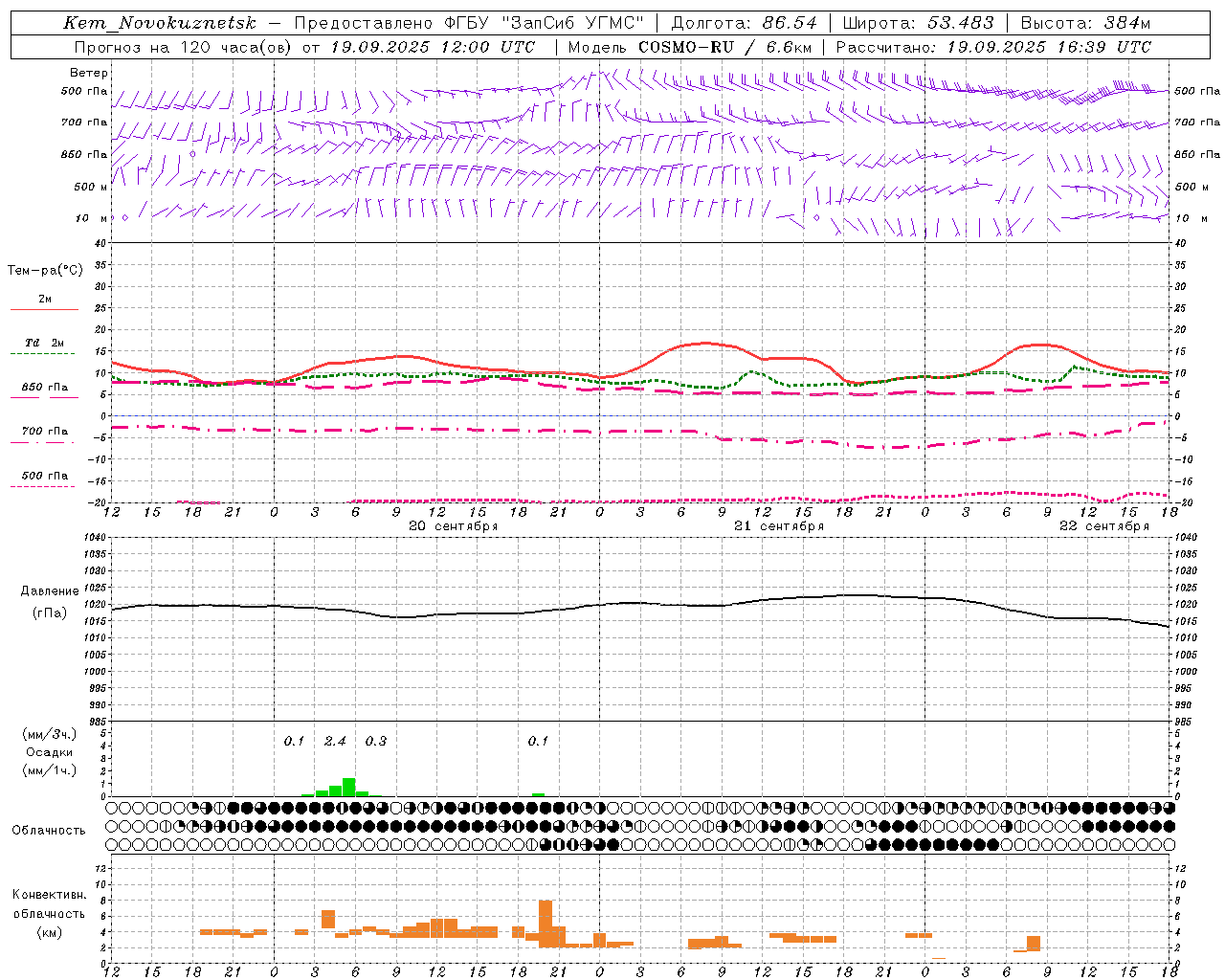The height and width of the screenshot is (980, 1225).
Task: Select the 'Долгота: 86.54' longitude value
Action: [x=744, y=23]
